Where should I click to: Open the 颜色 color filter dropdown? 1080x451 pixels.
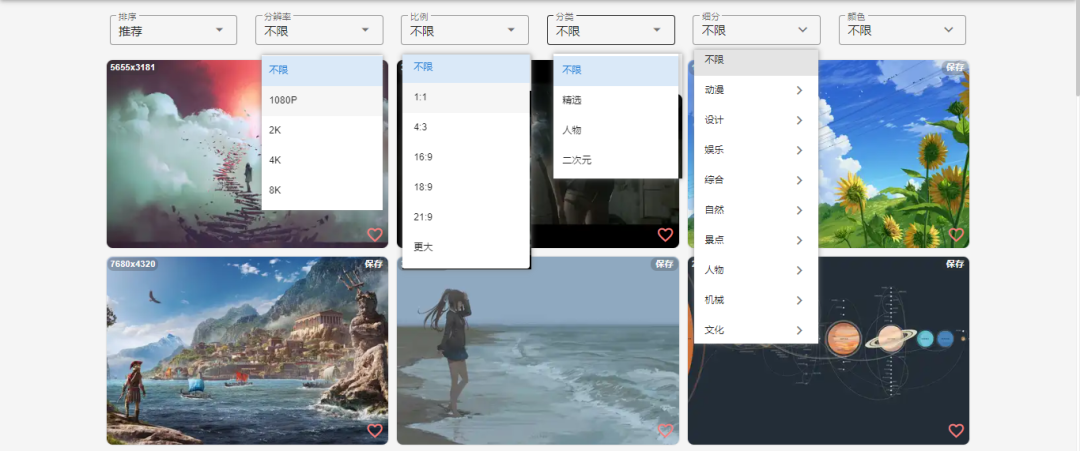point(902,30)
